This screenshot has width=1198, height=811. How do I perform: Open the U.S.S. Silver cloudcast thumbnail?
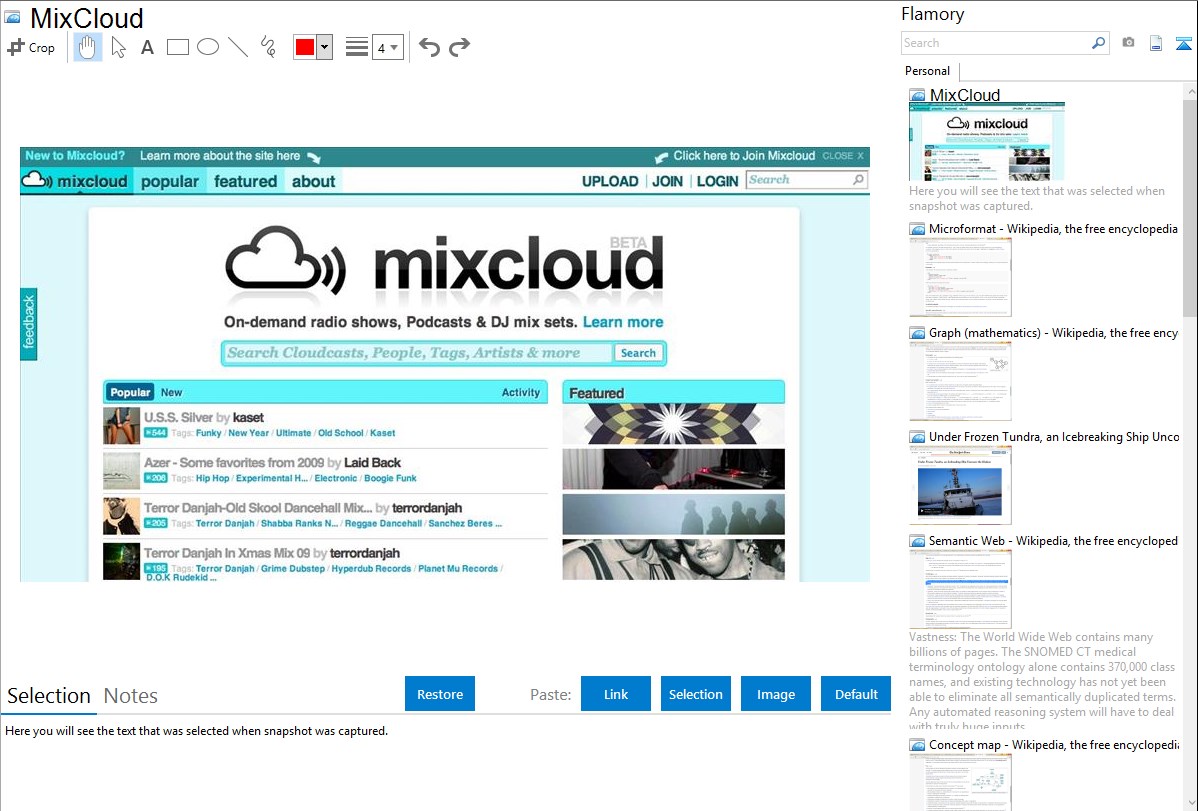tap(121, 426)
